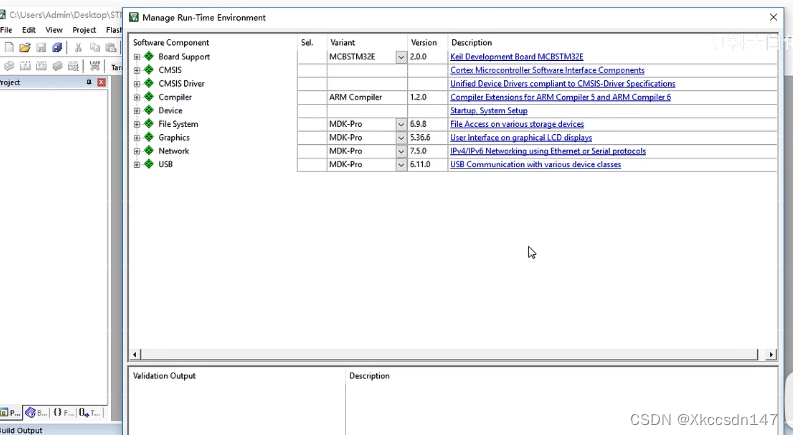The image size is (793, 435).
Task: Click the Paste toolbar icon
Action: pyautogui.click(x=111, y=48)
